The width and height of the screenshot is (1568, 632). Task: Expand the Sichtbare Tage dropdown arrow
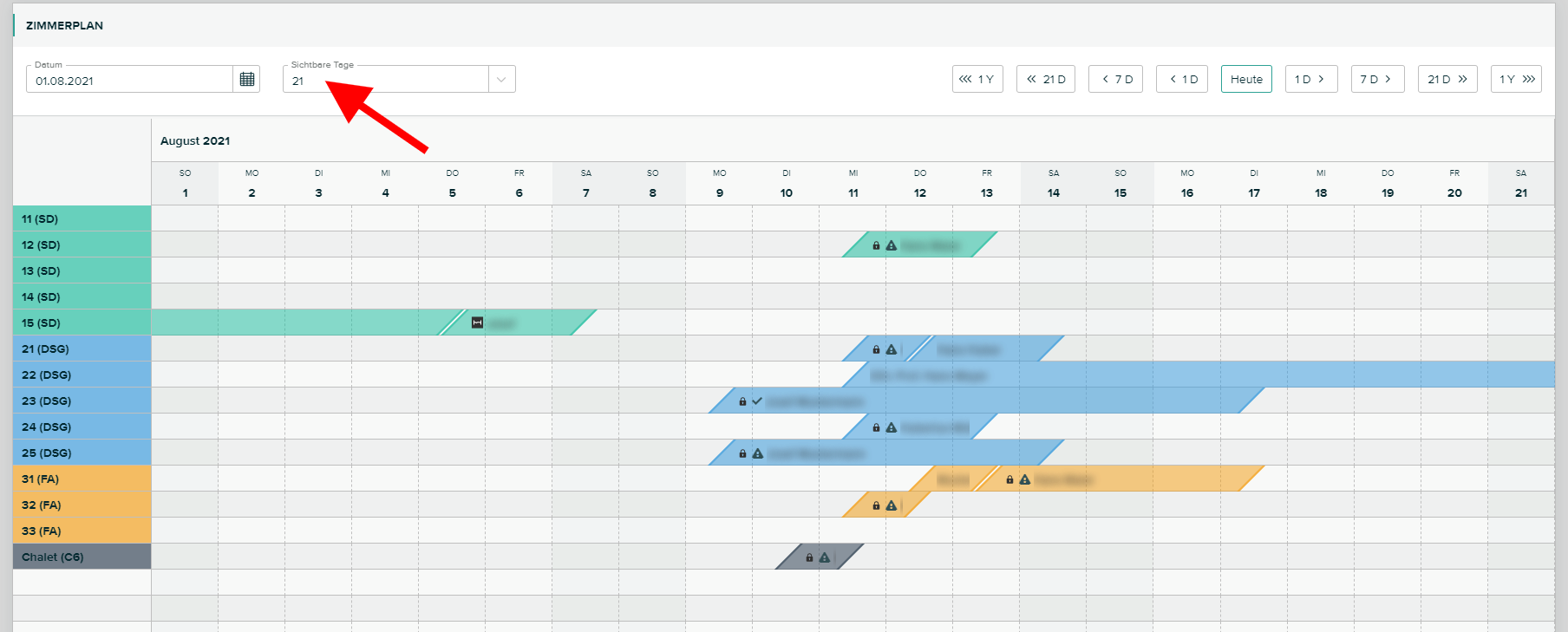point(501,79)
